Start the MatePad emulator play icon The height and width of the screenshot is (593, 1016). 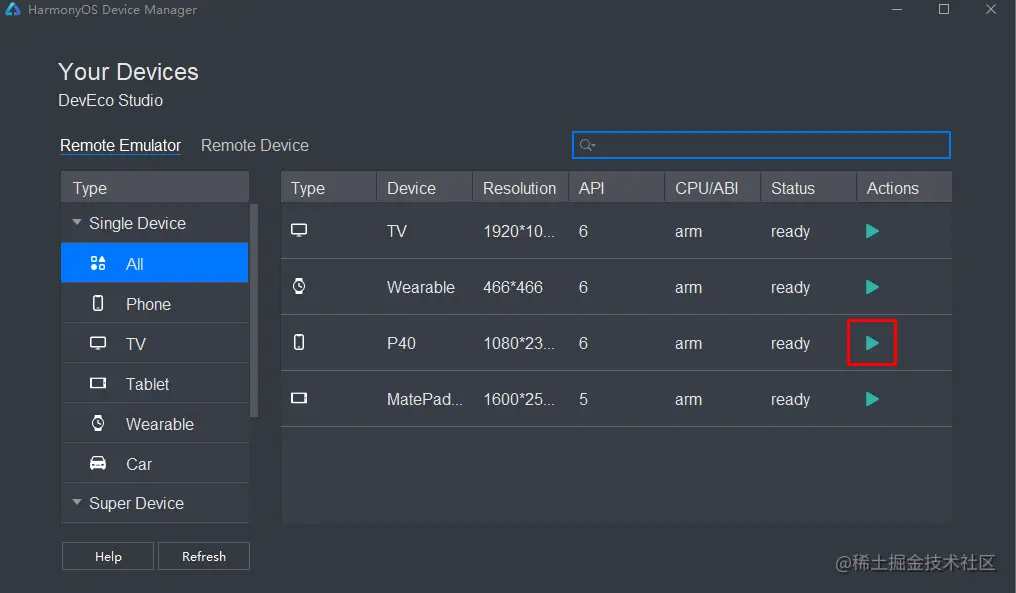tap(872, 399)
